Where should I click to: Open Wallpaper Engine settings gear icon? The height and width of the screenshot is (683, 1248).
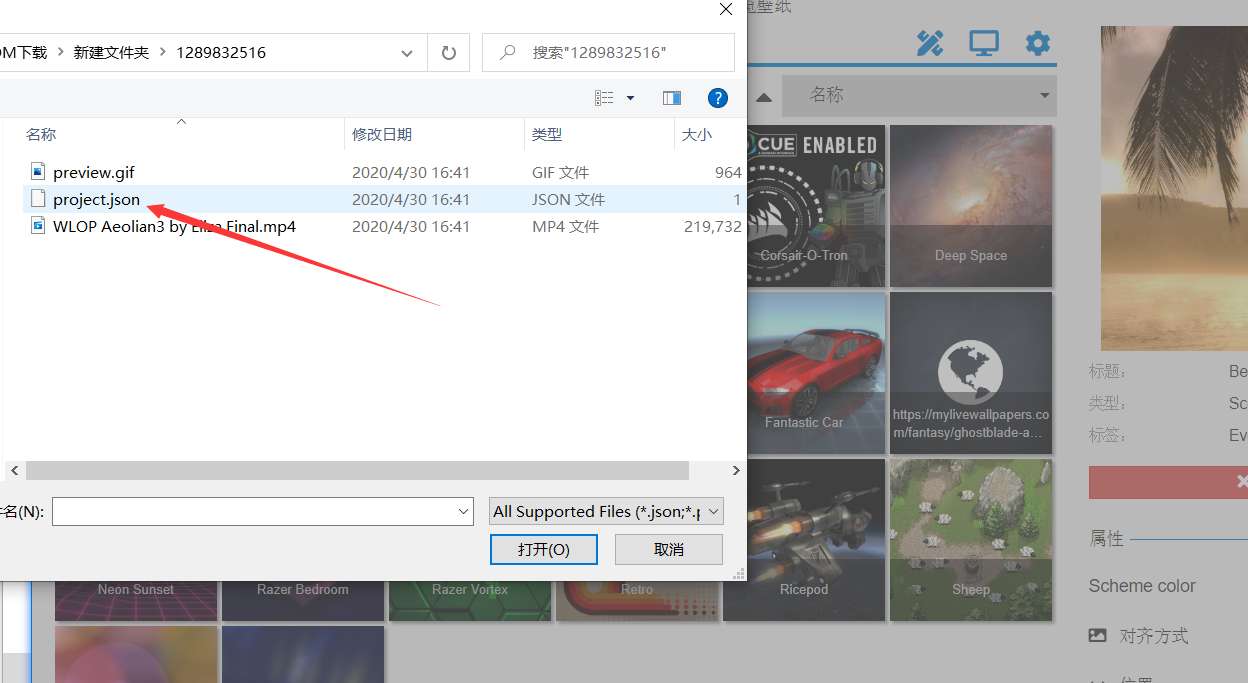click(1037, 43)
